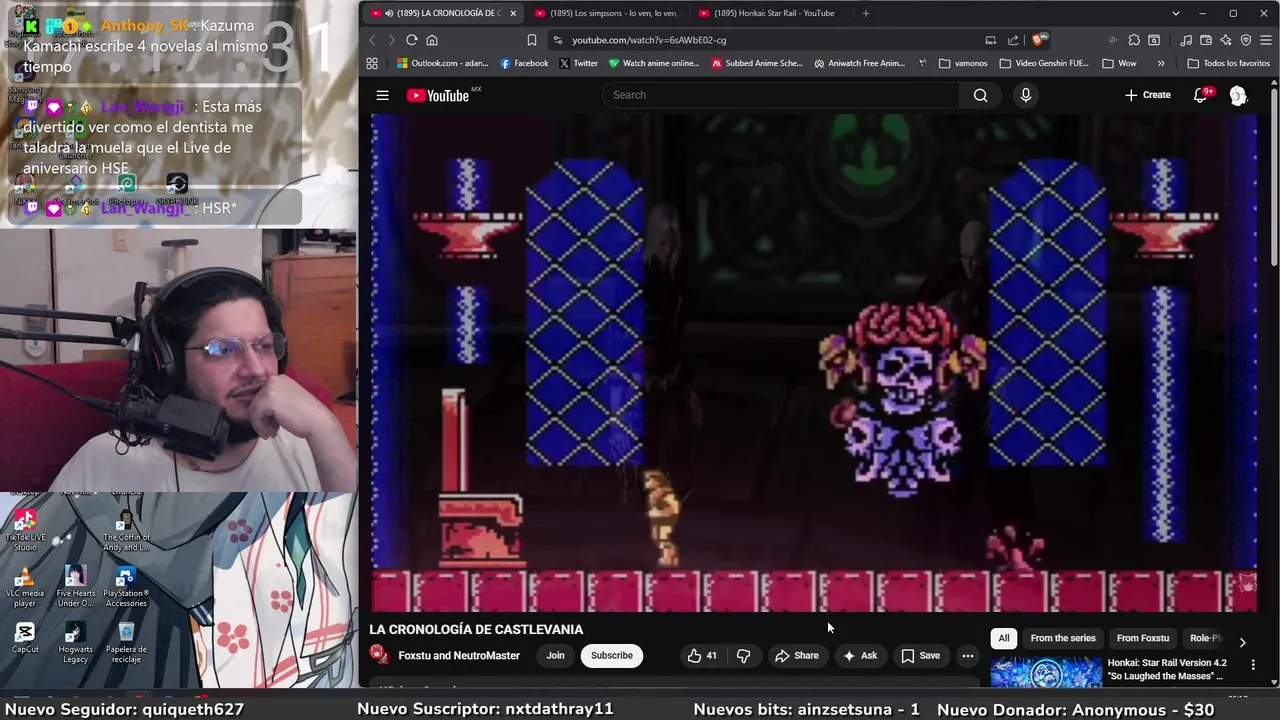Open the Video Genshin bookmarks folder
Viewport: 1280px width, 720px height.
(x=1044, y=63)
